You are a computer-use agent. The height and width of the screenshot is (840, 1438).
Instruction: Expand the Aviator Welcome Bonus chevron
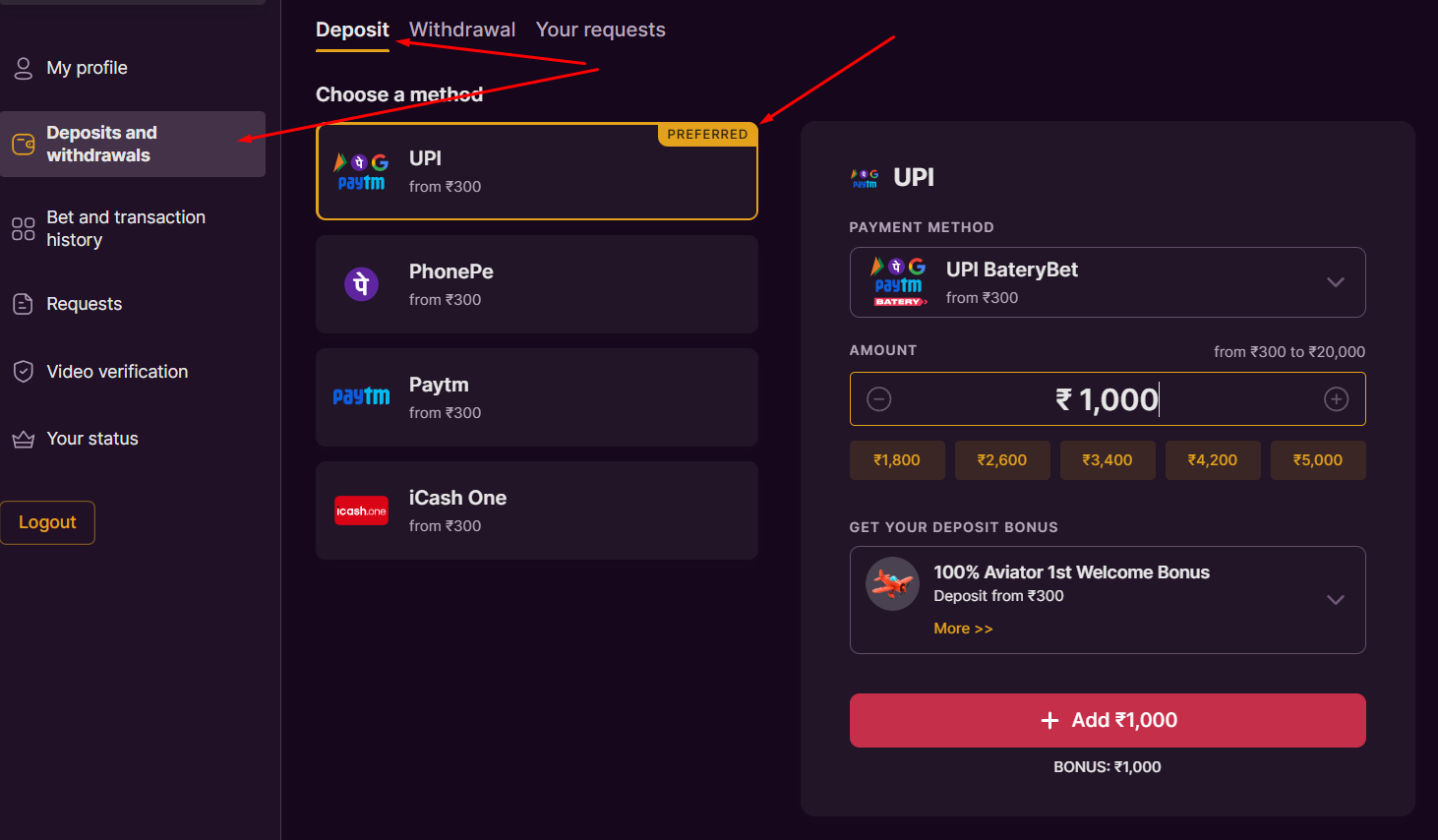tap(1335, 600)
